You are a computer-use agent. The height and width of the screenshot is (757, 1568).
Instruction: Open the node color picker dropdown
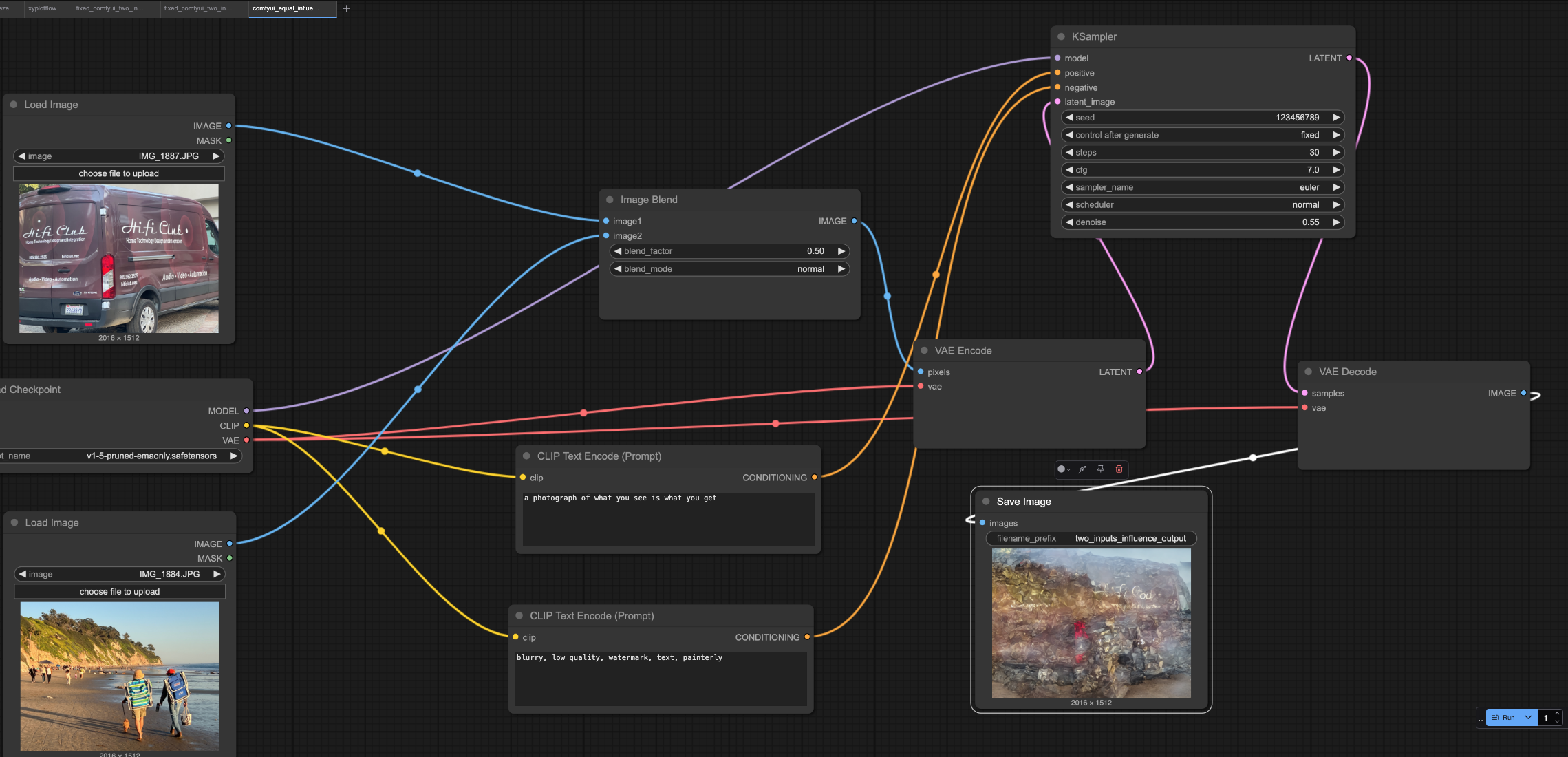click(1064, 469)
